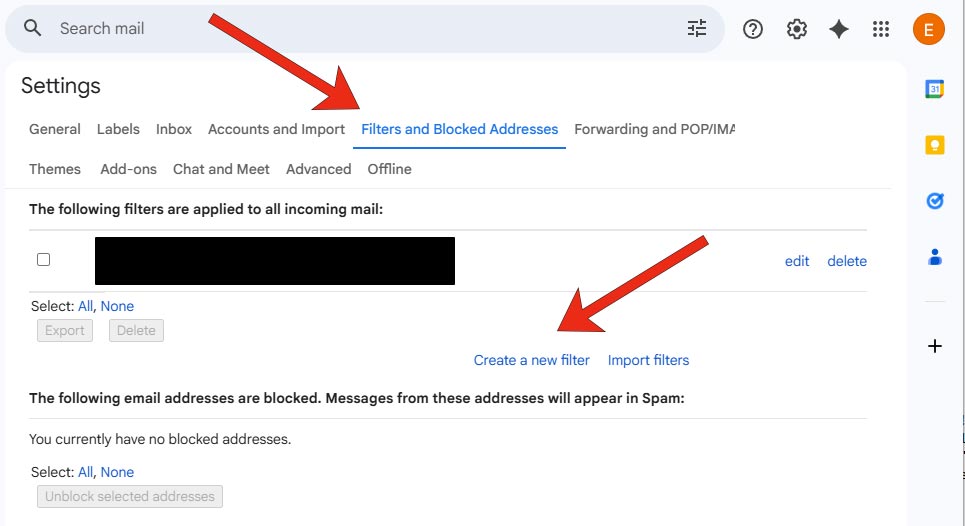Open the Gemini sparkle icon
This screenshot has height=526, width=965.
(x=839, y=29)
